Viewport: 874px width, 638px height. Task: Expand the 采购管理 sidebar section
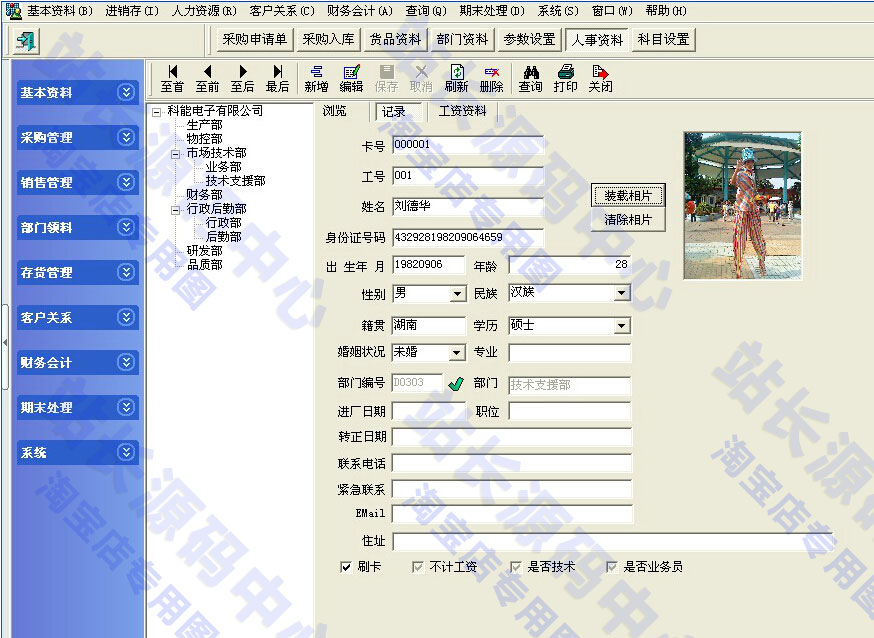127,137
